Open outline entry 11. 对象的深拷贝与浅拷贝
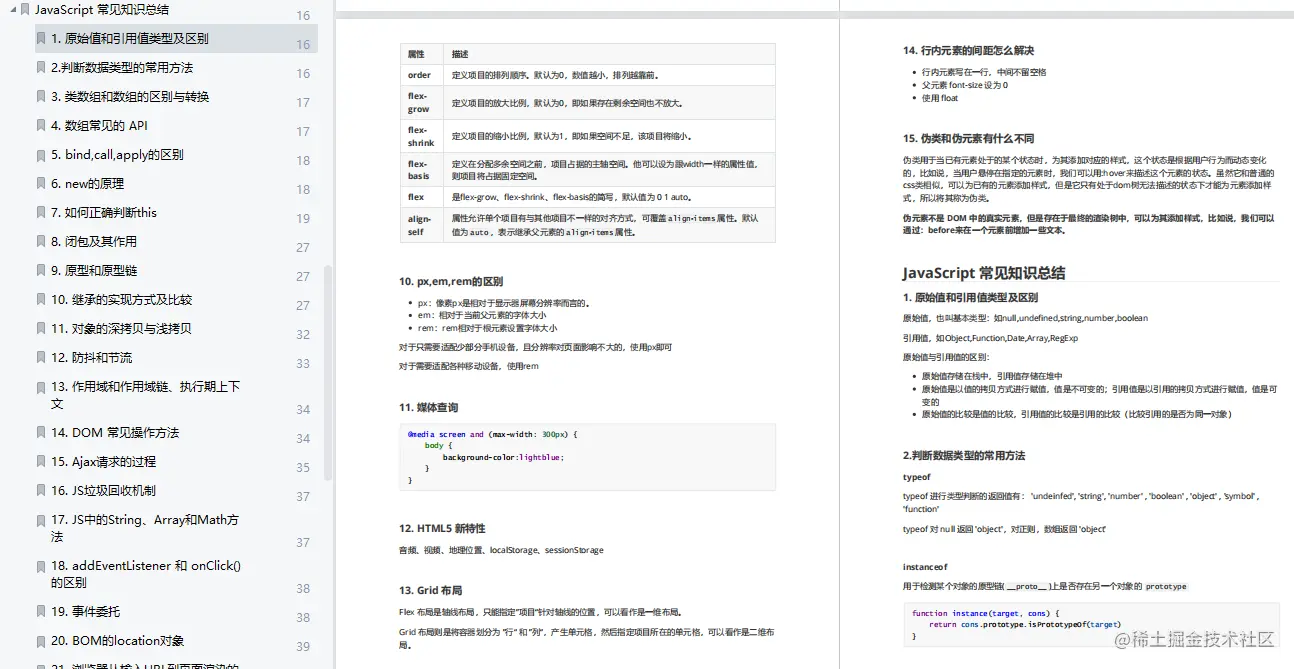1294x669 pixels. [121, 328]
